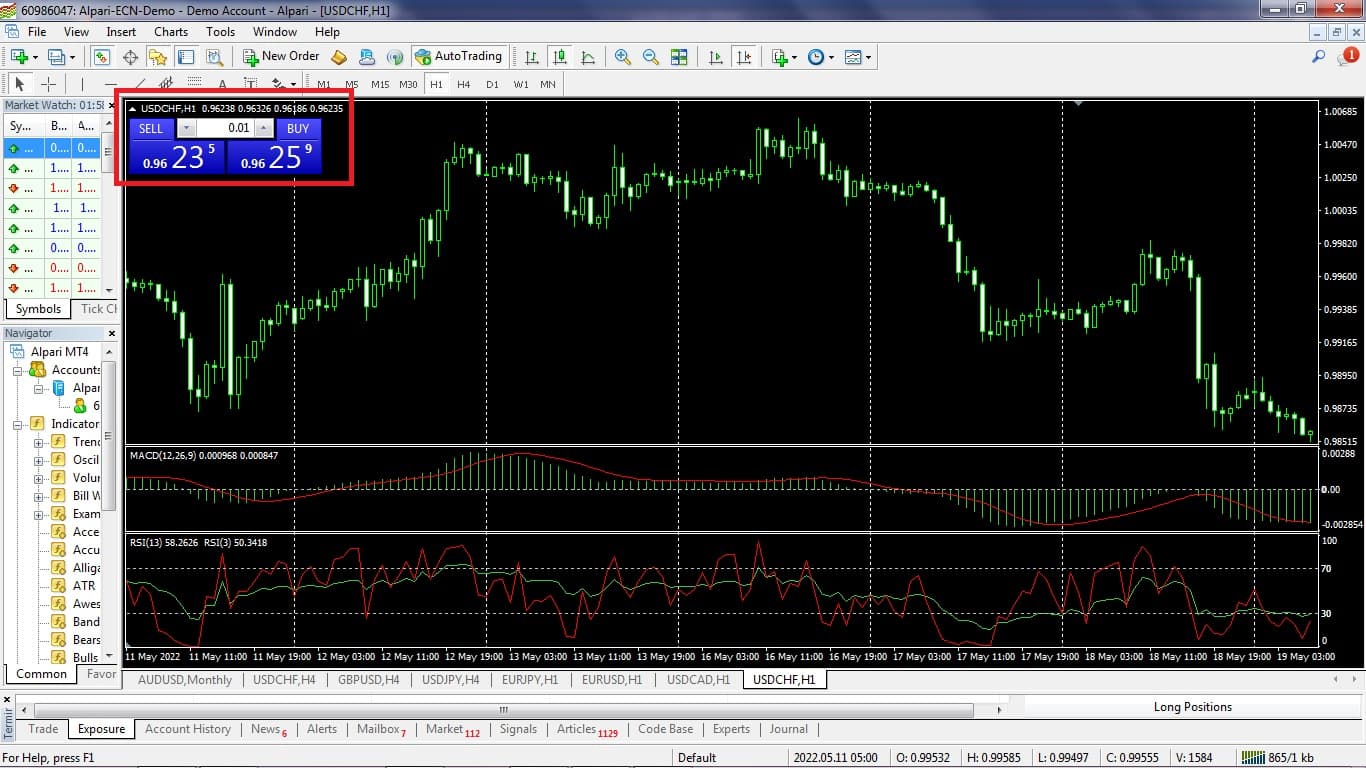Open the Profiles toolbar icon
The height and width of the screenshot is (768, 1366).
point(56,57)
